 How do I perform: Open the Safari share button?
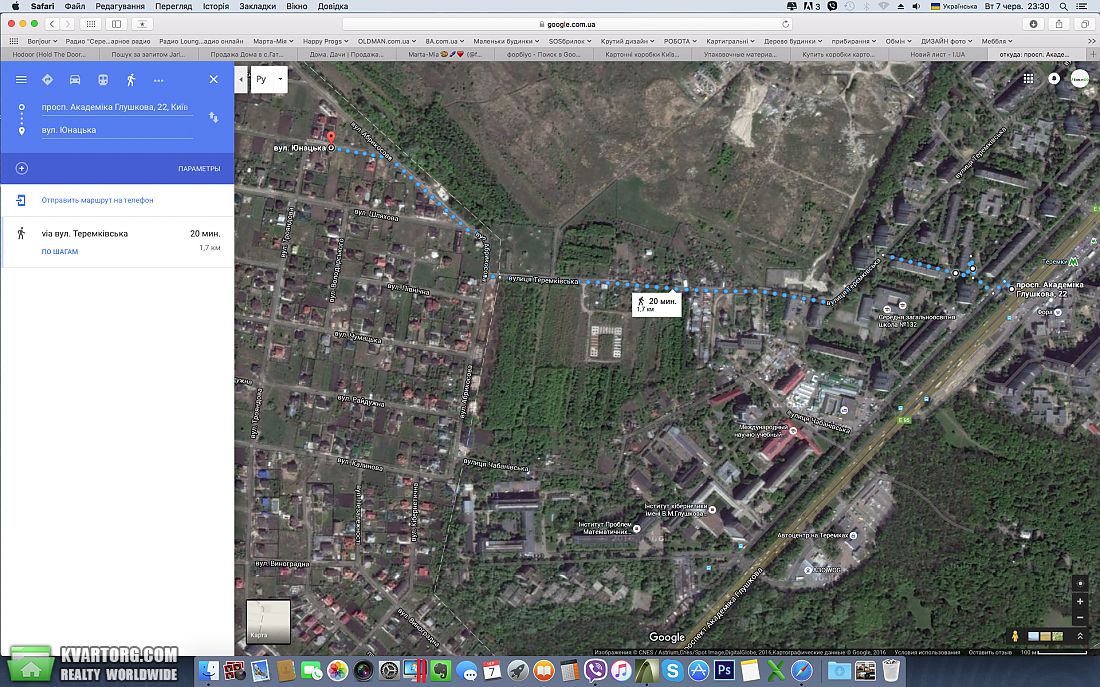pyautogui.click(x=1059, y=24)
